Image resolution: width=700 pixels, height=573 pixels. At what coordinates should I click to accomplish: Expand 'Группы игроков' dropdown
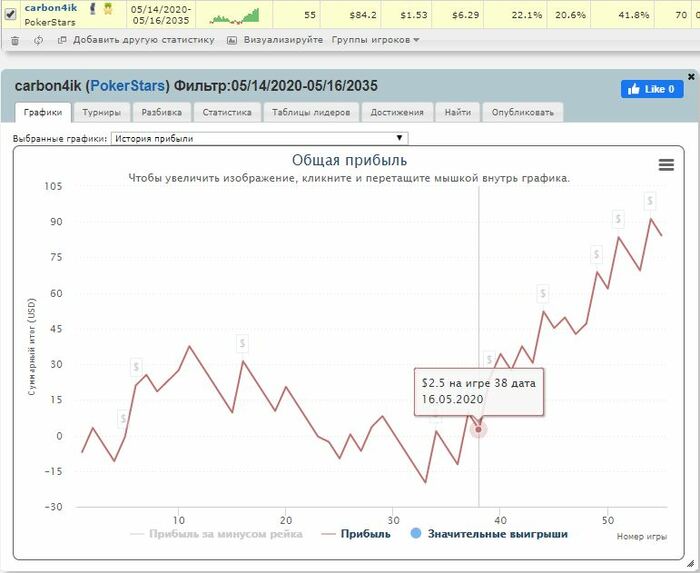(x=375, y=40)
